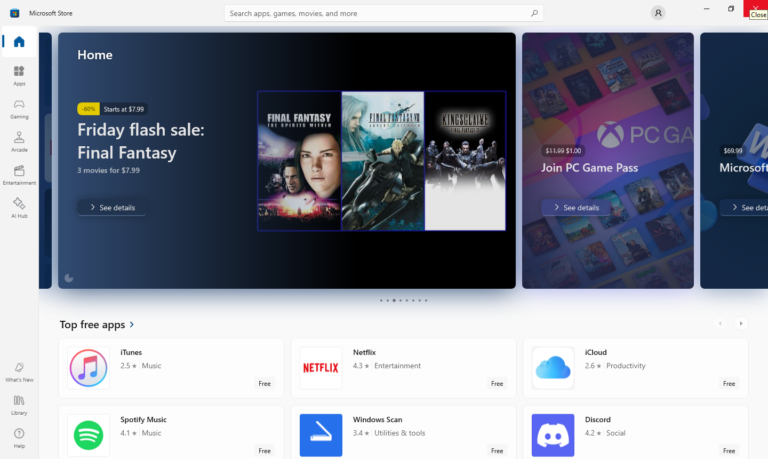This screenshot has width=768, height=459.
Task: Click the Microsoft Store logo in title bar
Action: pyautogui.click(x=15, y=13)
